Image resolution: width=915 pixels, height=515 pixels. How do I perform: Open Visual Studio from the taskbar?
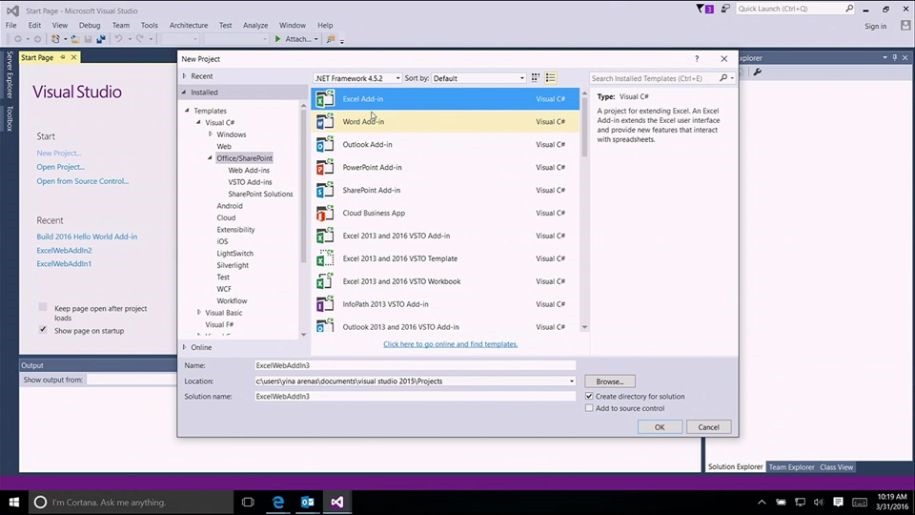point(337,502)
